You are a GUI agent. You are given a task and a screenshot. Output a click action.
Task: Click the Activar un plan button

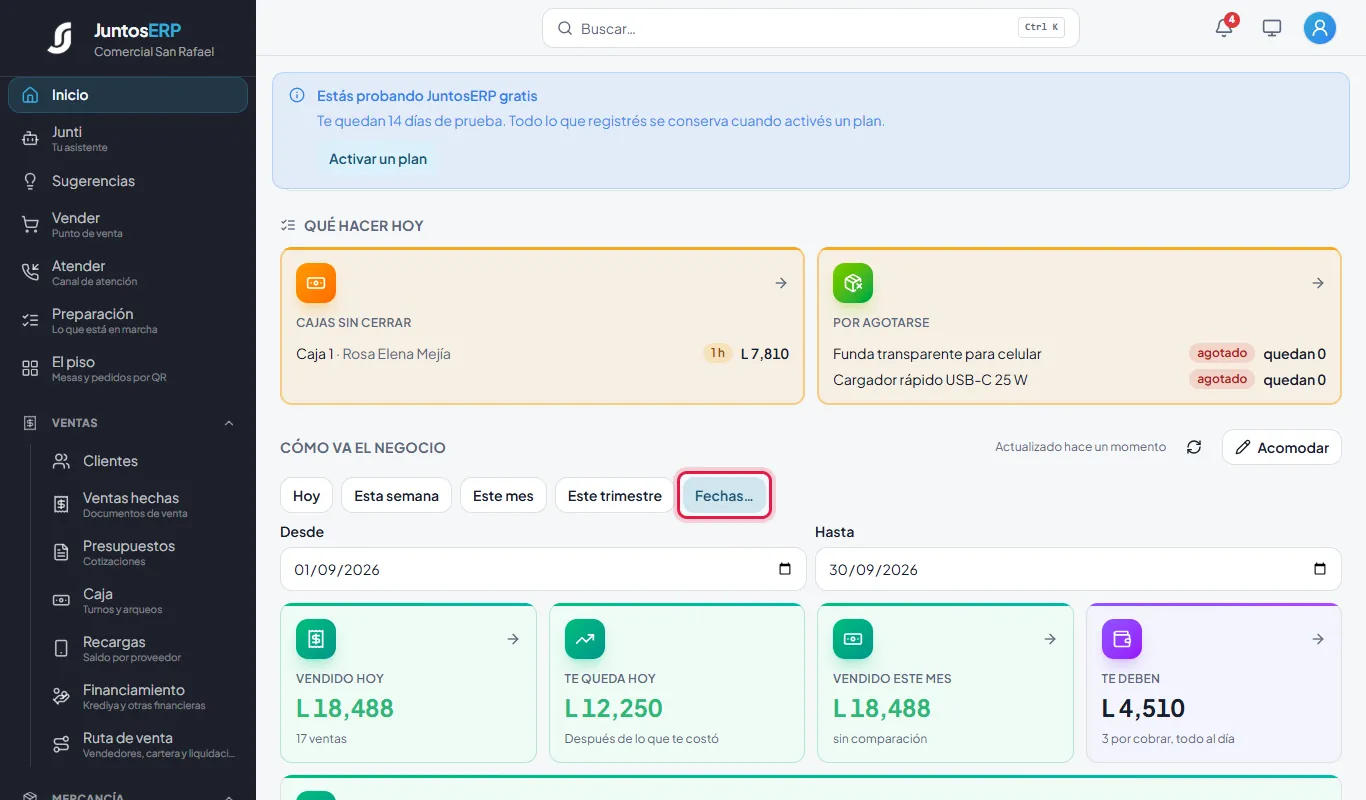tap(378, 159)
